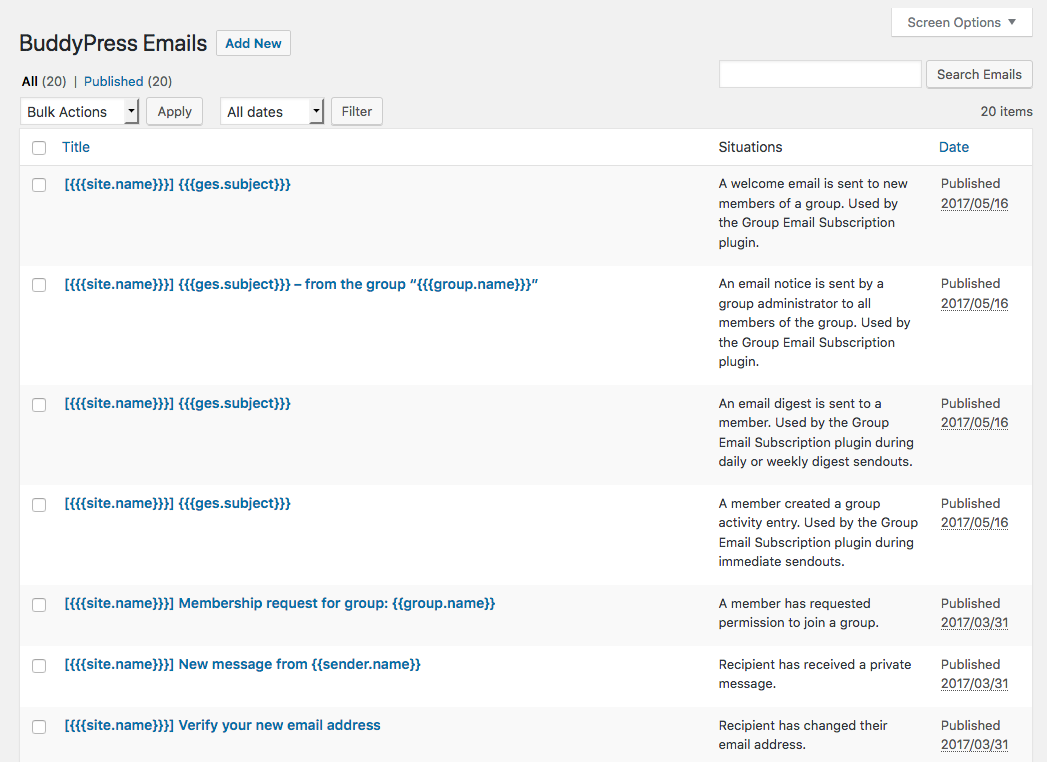Select the Membership request email checkbox

(39, 605)
